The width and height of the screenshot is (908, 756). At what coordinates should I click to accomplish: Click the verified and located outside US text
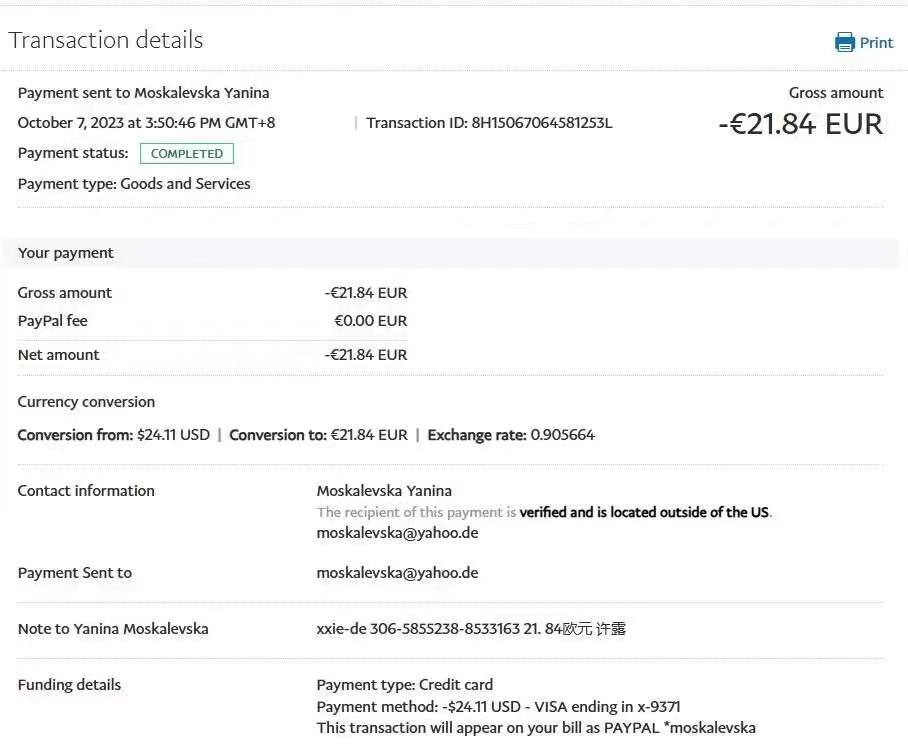coord(644,512)
